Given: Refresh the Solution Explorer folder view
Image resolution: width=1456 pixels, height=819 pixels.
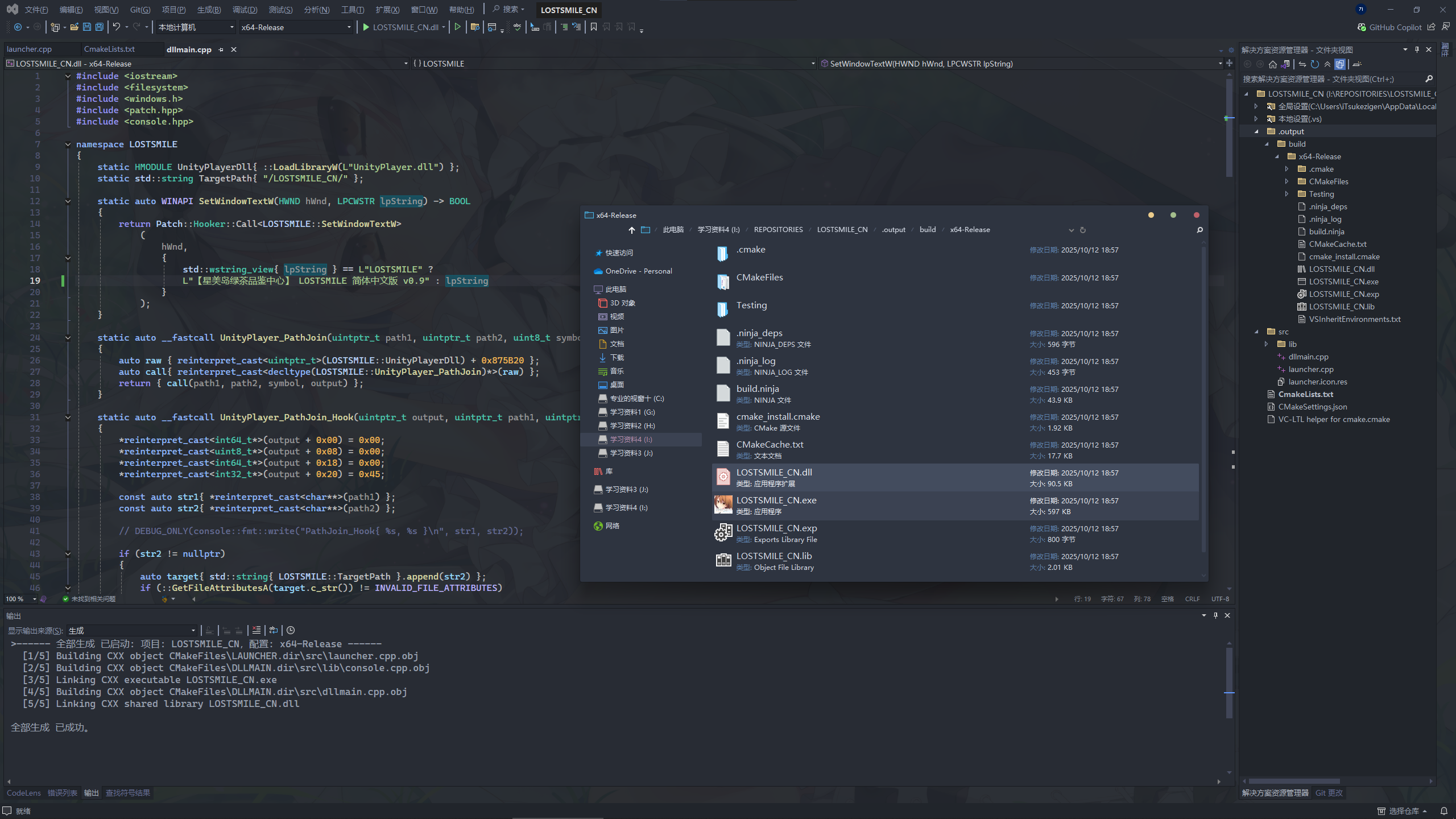Looking at the screenshot, I should [x=1315, y=64].
